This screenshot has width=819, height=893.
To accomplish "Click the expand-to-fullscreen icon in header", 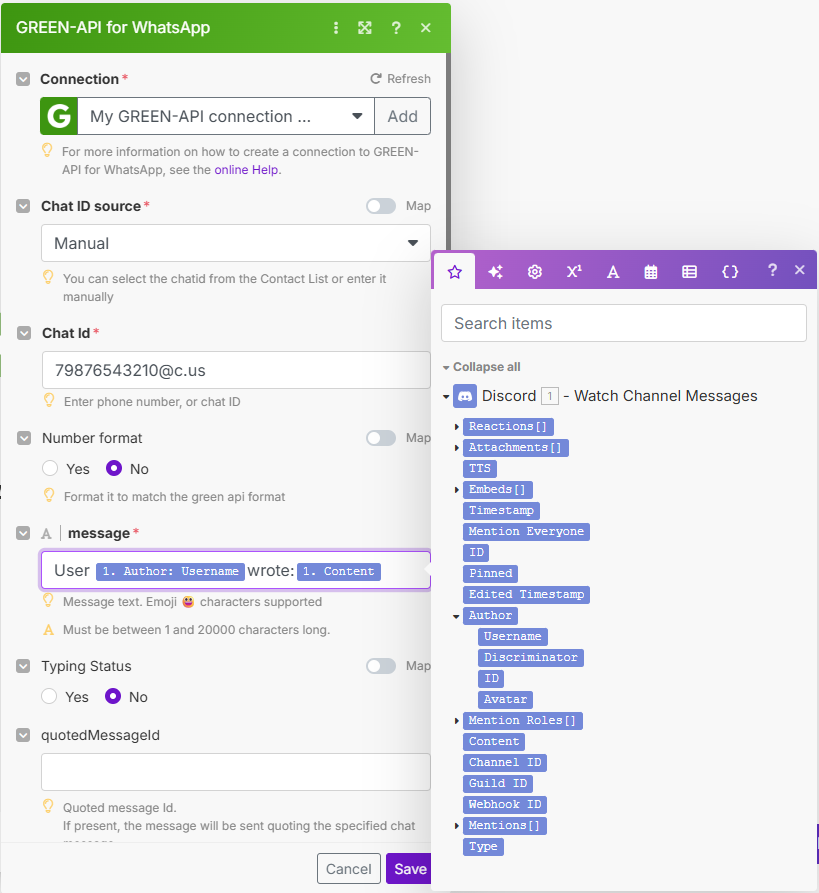I will (x=365, y=28).
